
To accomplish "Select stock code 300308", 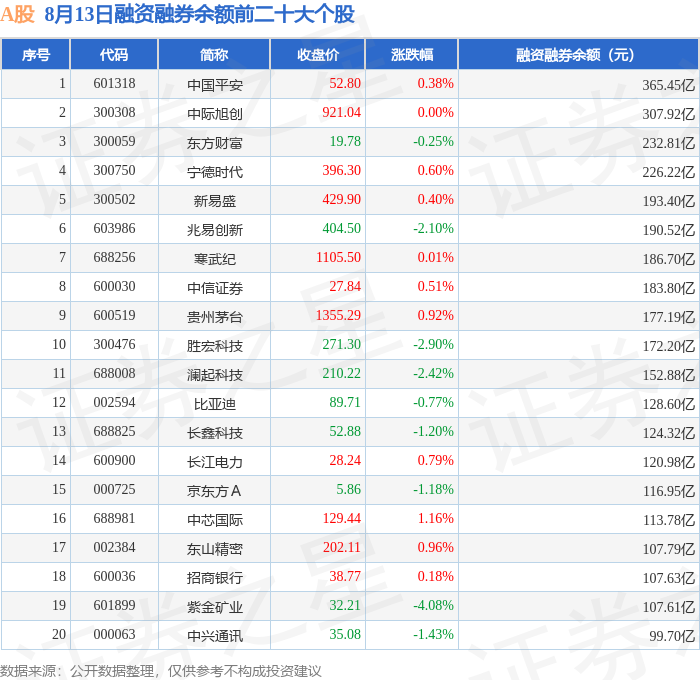I will [114, 112].
